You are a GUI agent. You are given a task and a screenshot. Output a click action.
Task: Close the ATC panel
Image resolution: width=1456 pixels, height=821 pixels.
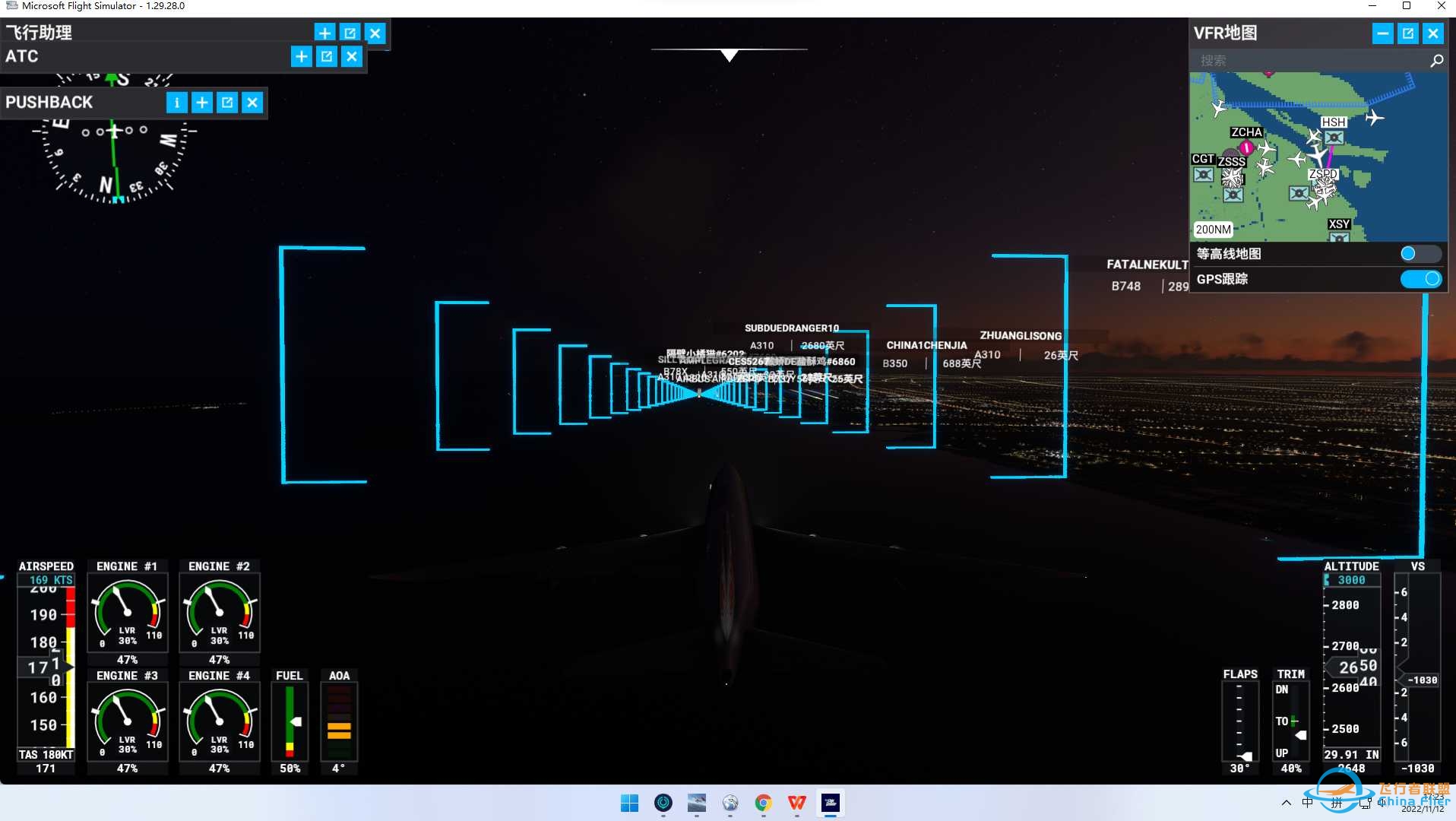[x=352, y=56]
